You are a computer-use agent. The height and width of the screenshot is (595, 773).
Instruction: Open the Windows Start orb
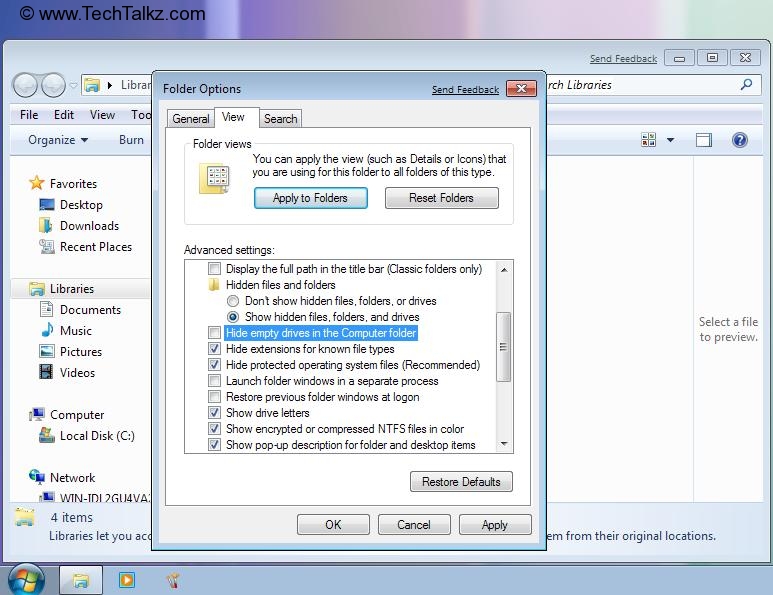tap(26, 580)
